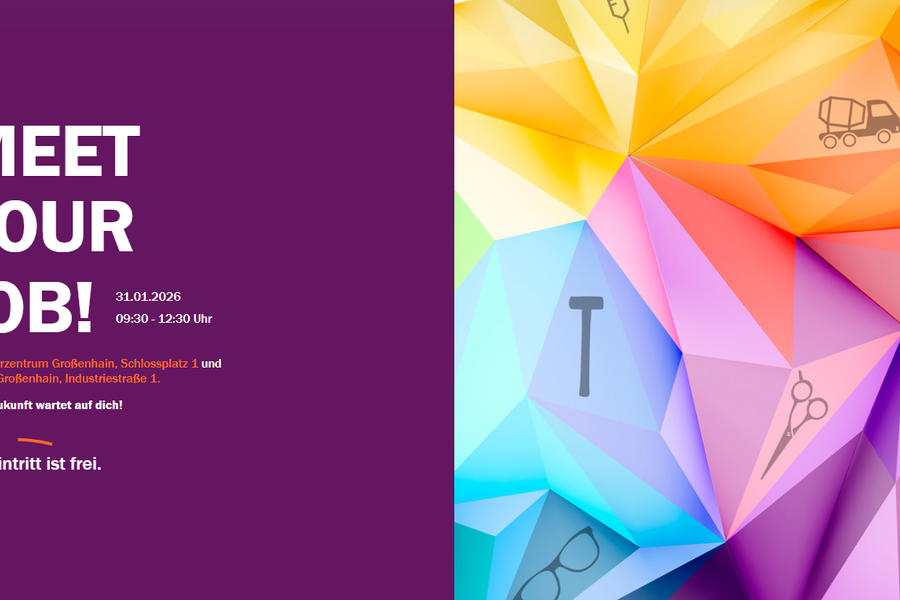Click the cement mixer truck icon

coord(859,122)
